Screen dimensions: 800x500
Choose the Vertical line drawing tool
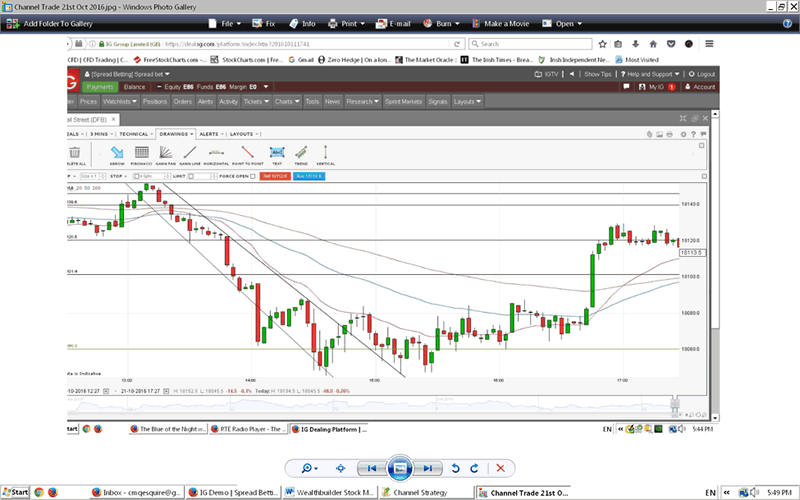325,154
